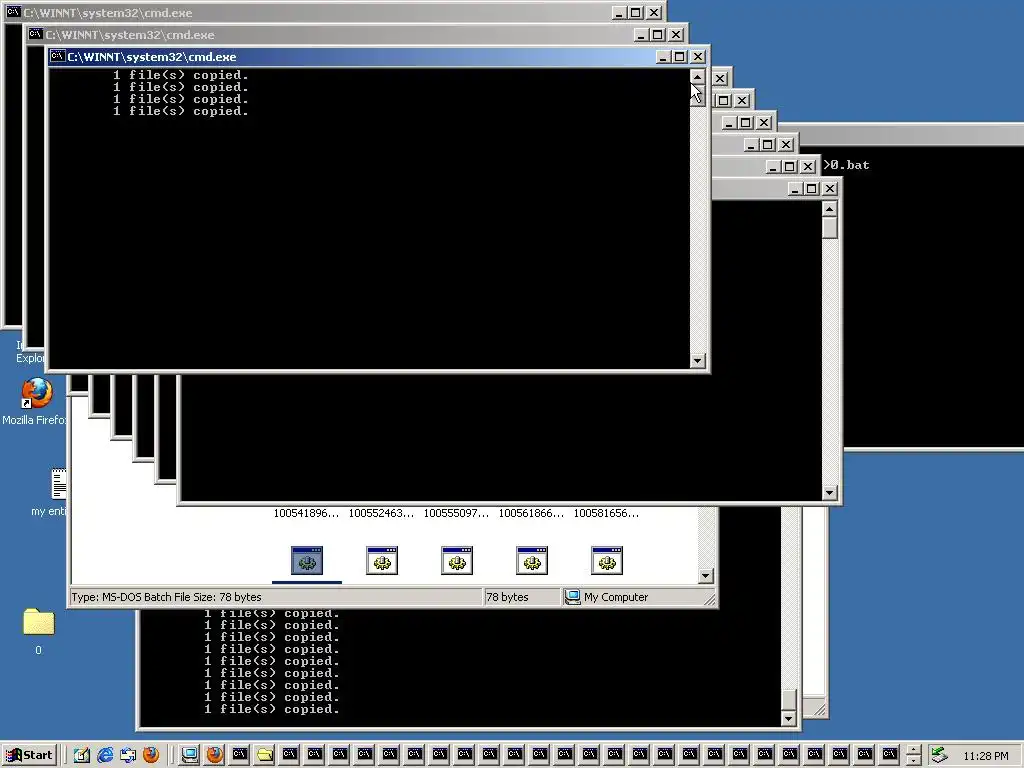
Task: Click Show Desktop icon in Quick Launch
Action: coord(82,755)
